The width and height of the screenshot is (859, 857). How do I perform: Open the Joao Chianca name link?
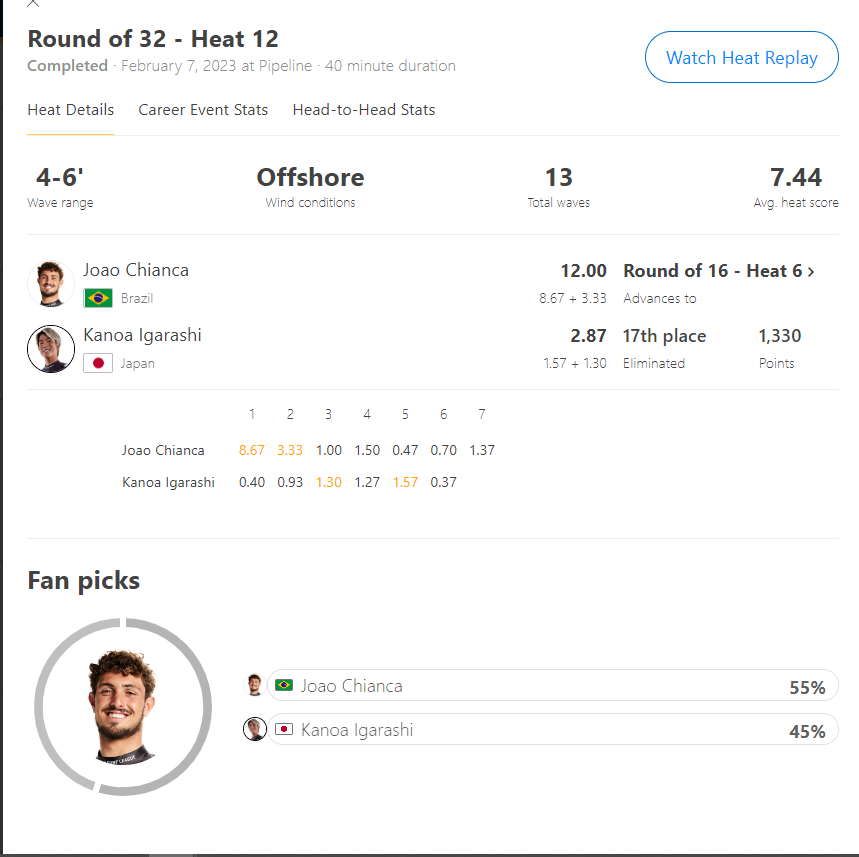(x=136, y=270)
